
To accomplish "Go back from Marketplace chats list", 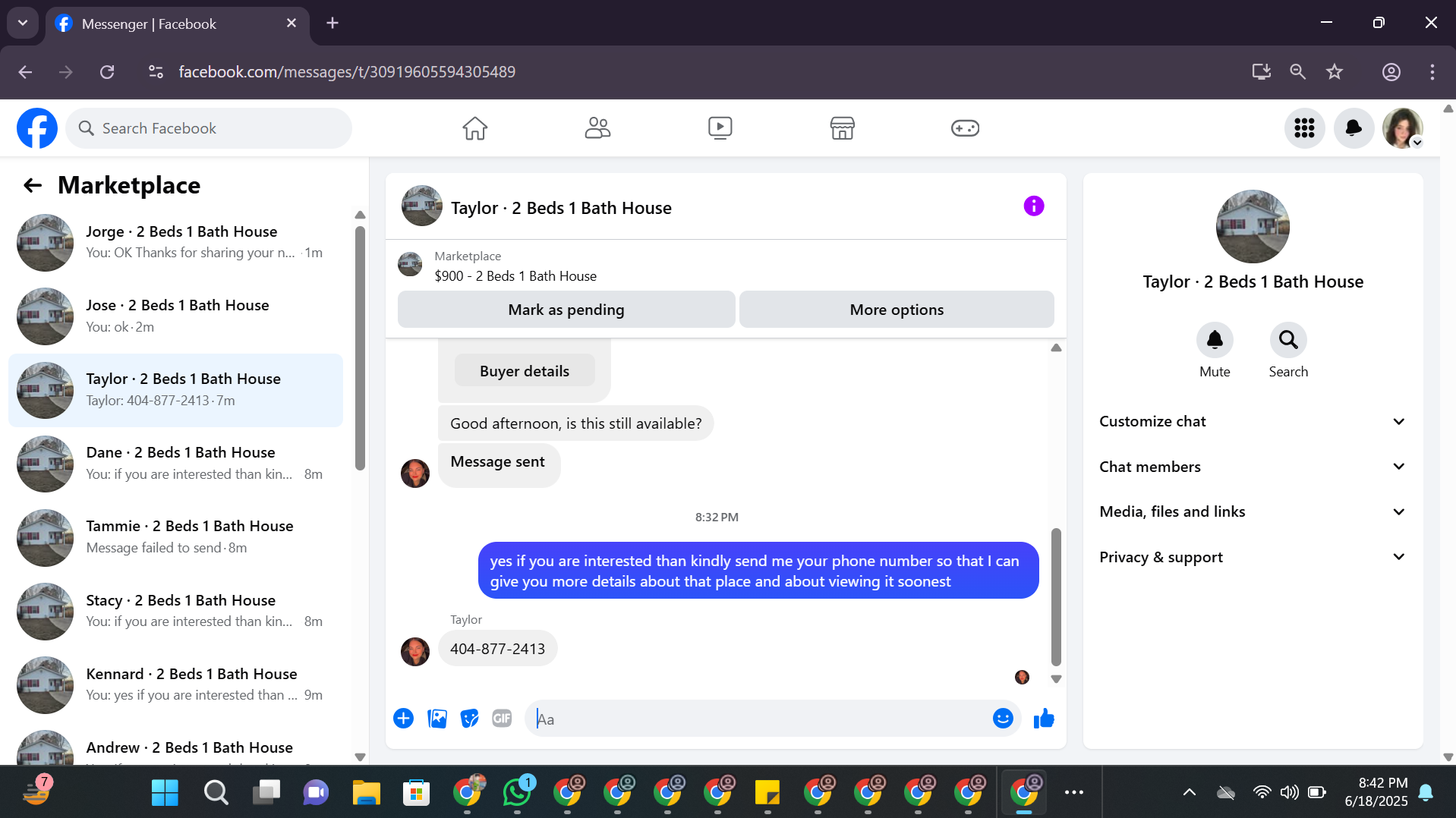I will [x=33, y=185].
